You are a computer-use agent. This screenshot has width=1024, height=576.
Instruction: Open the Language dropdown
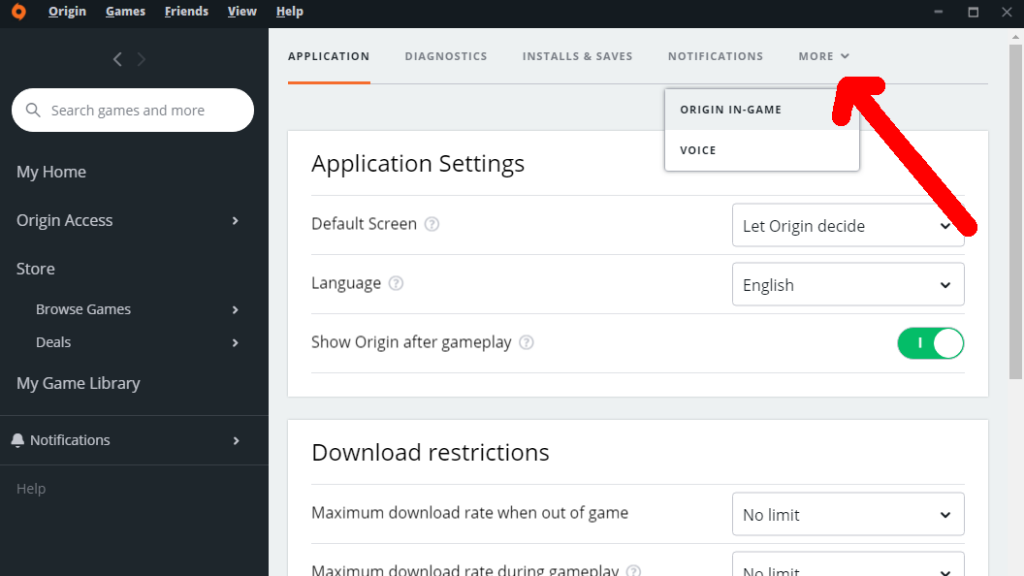coord(848,284)
